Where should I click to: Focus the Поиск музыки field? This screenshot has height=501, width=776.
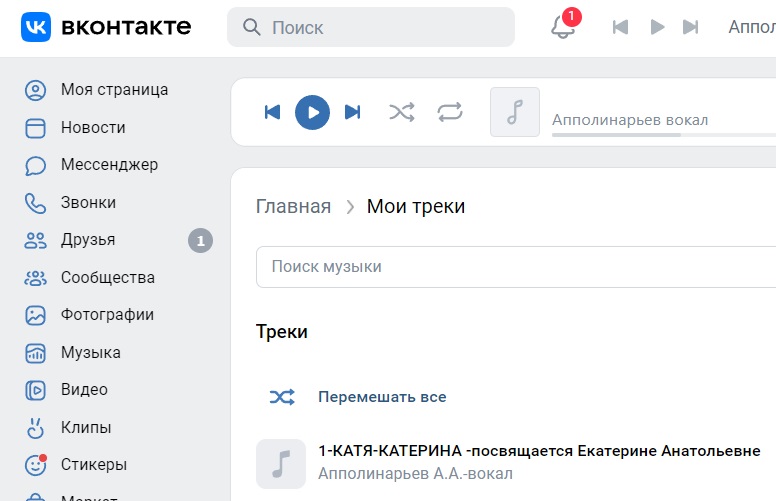[x=516, y=267]
